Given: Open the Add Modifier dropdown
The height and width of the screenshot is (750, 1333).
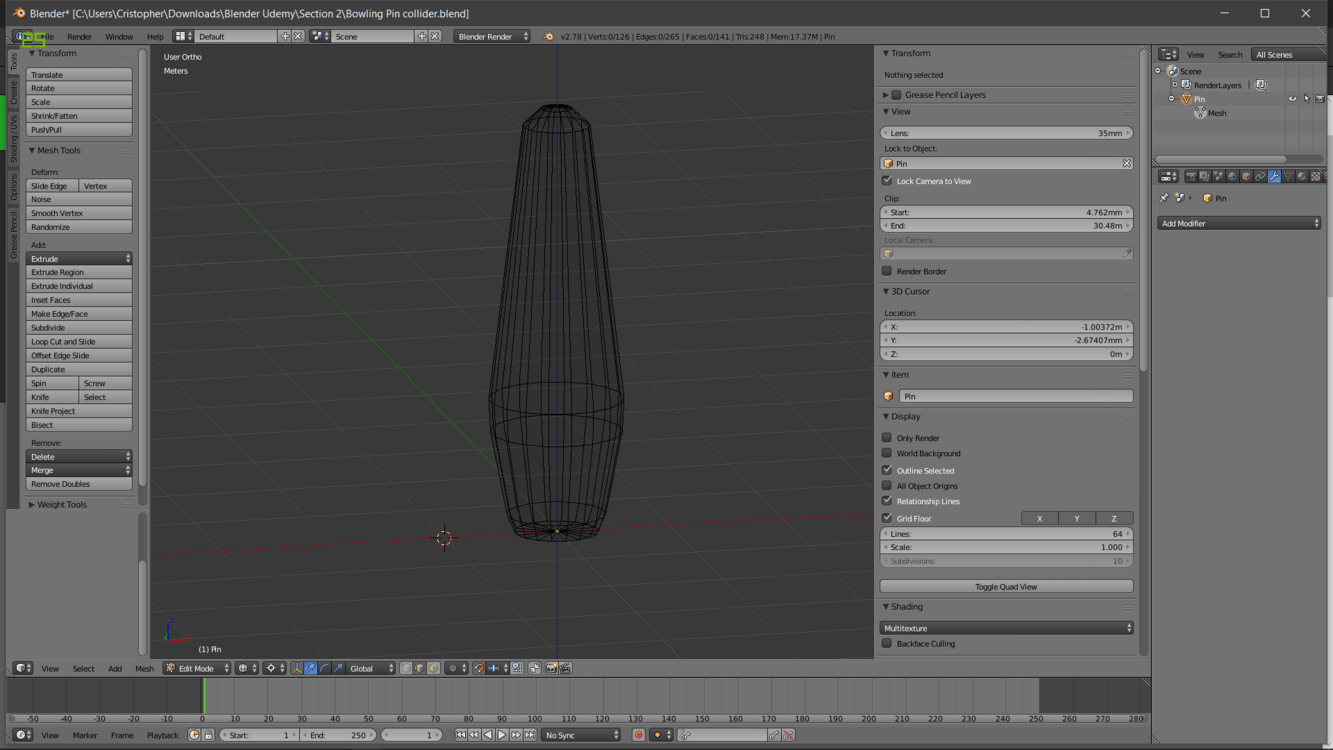Looking at the screenshot, I should [1239, 224].
